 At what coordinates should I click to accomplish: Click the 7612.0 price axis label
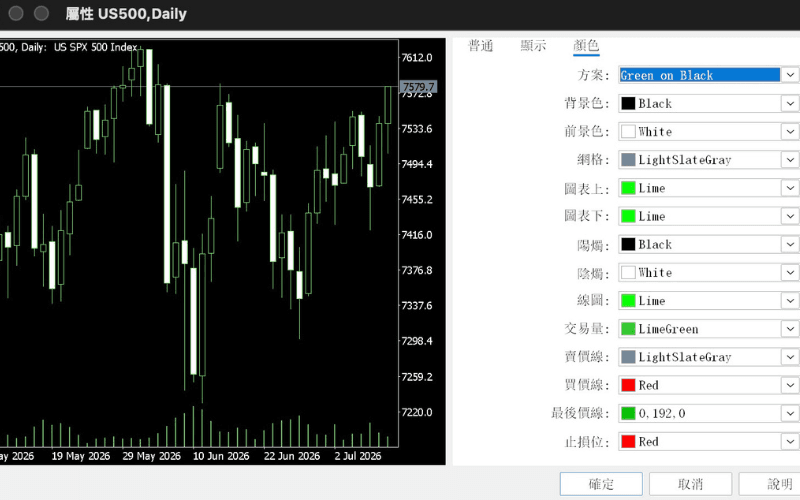pos(417,58)
